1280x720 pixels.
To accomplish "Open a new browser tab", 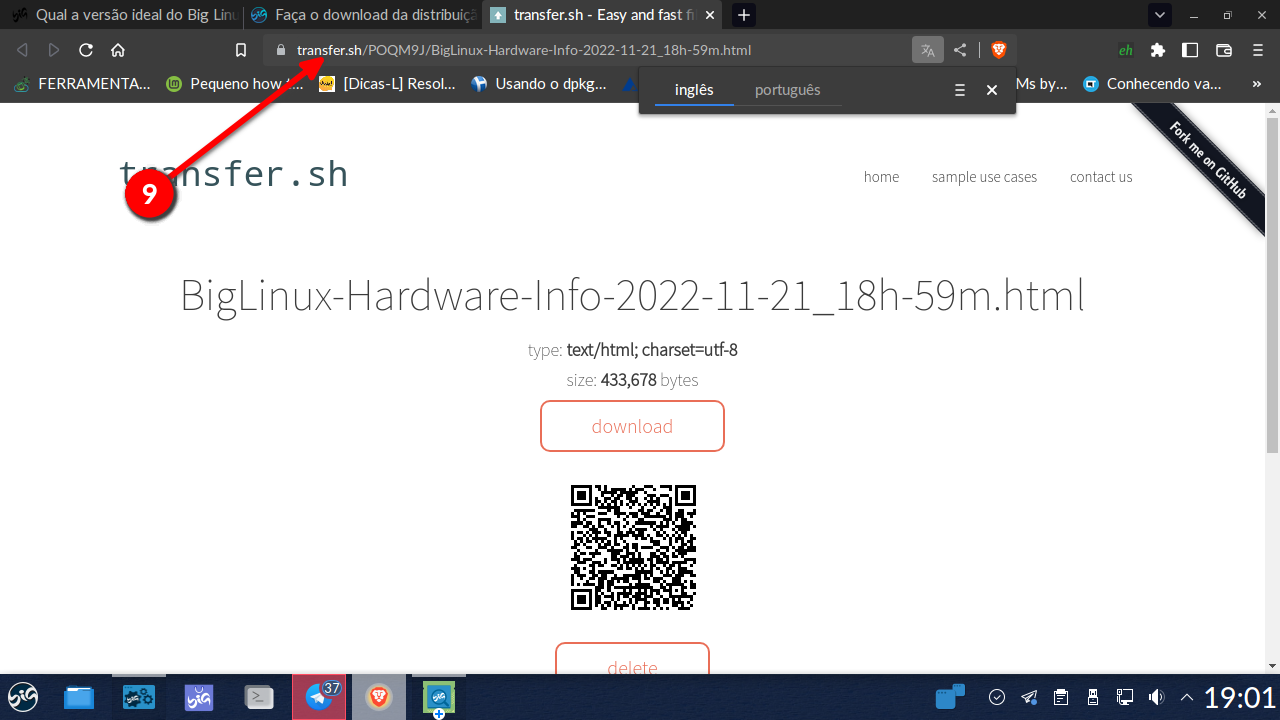I will [743, 15].
